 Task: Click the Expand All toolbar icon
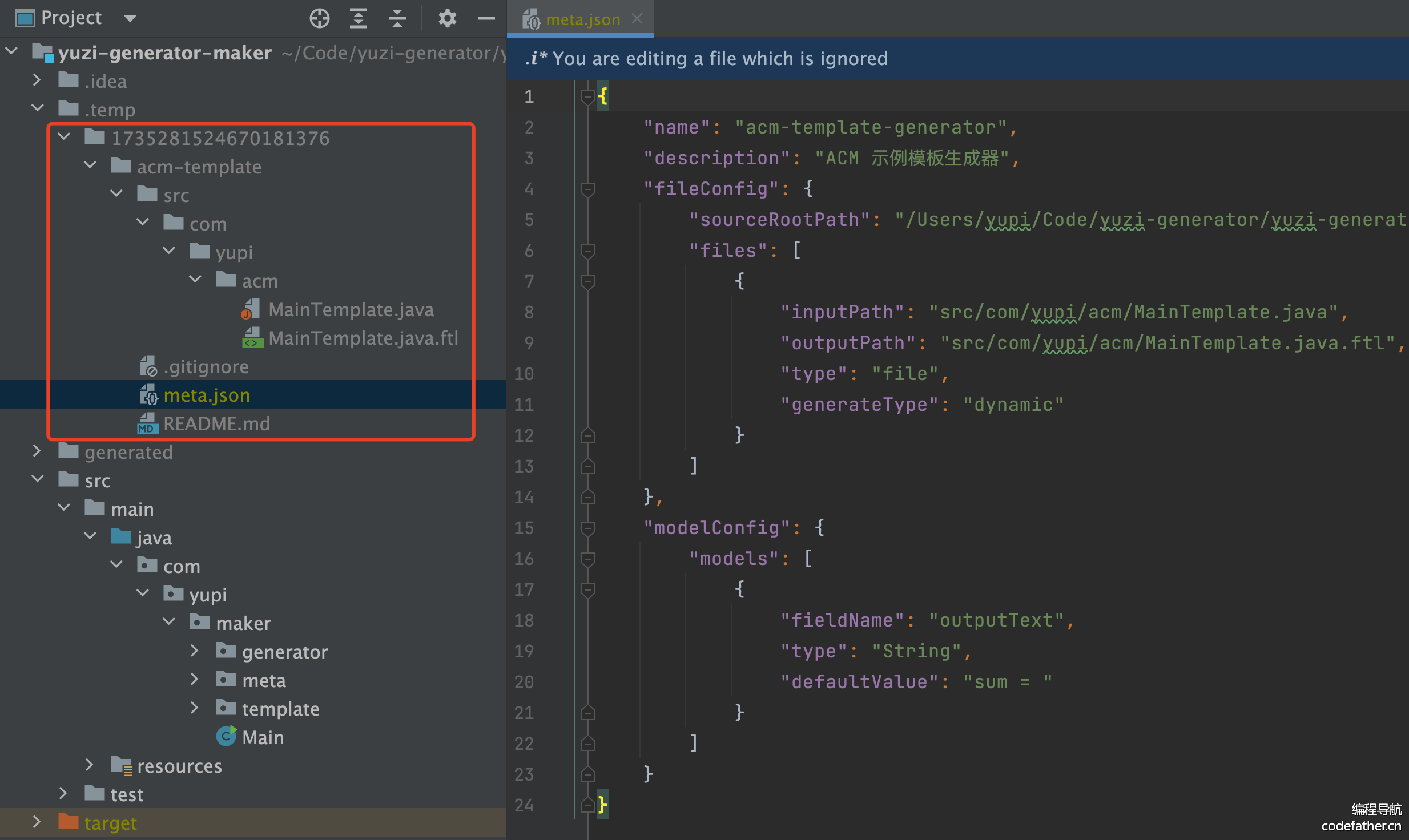coord(359,18)
